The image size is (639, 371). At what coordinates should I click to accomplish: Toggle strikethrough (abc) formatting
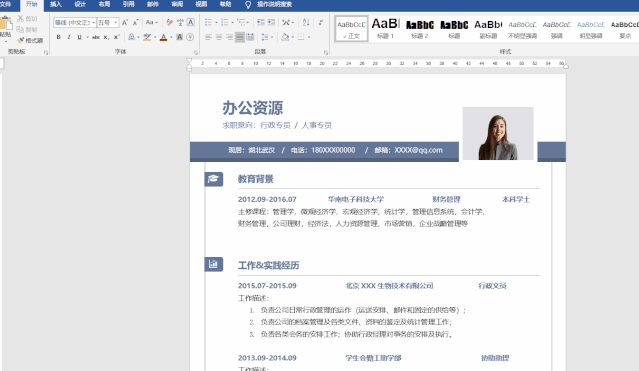(x=96, y=37)
